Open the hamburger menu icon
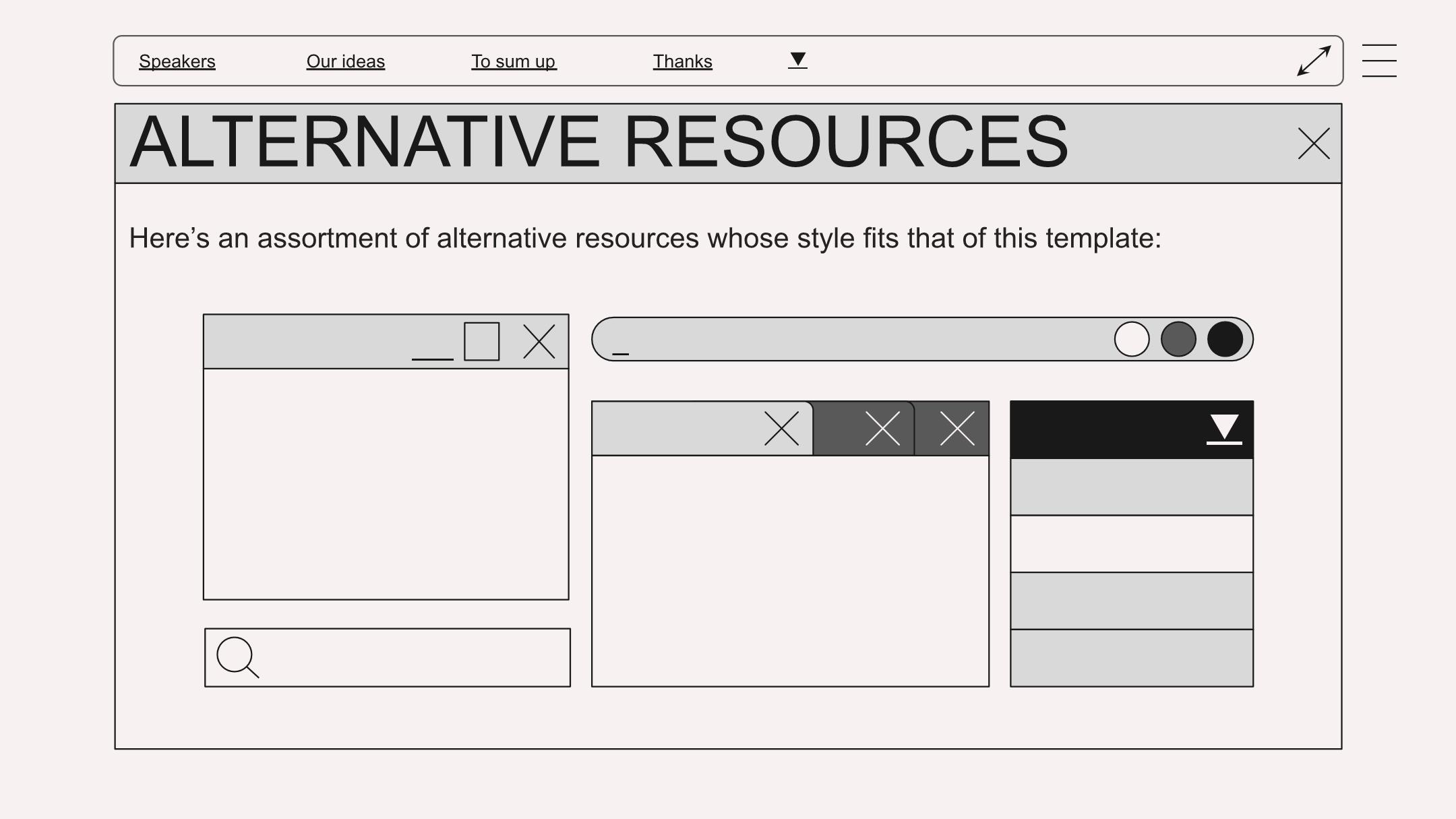Viewport: 1456px width, 819px height. (x=1378, y=61)
